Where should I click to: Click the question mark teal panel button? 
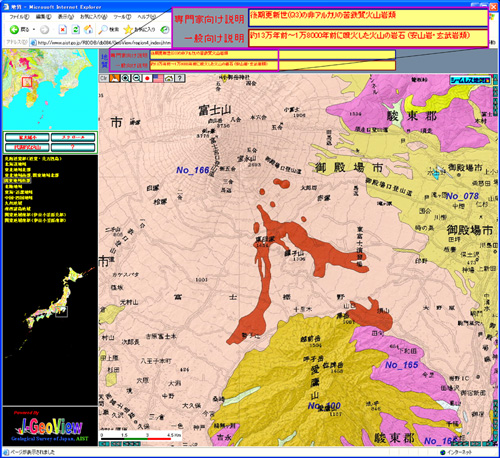click(73, 147)
